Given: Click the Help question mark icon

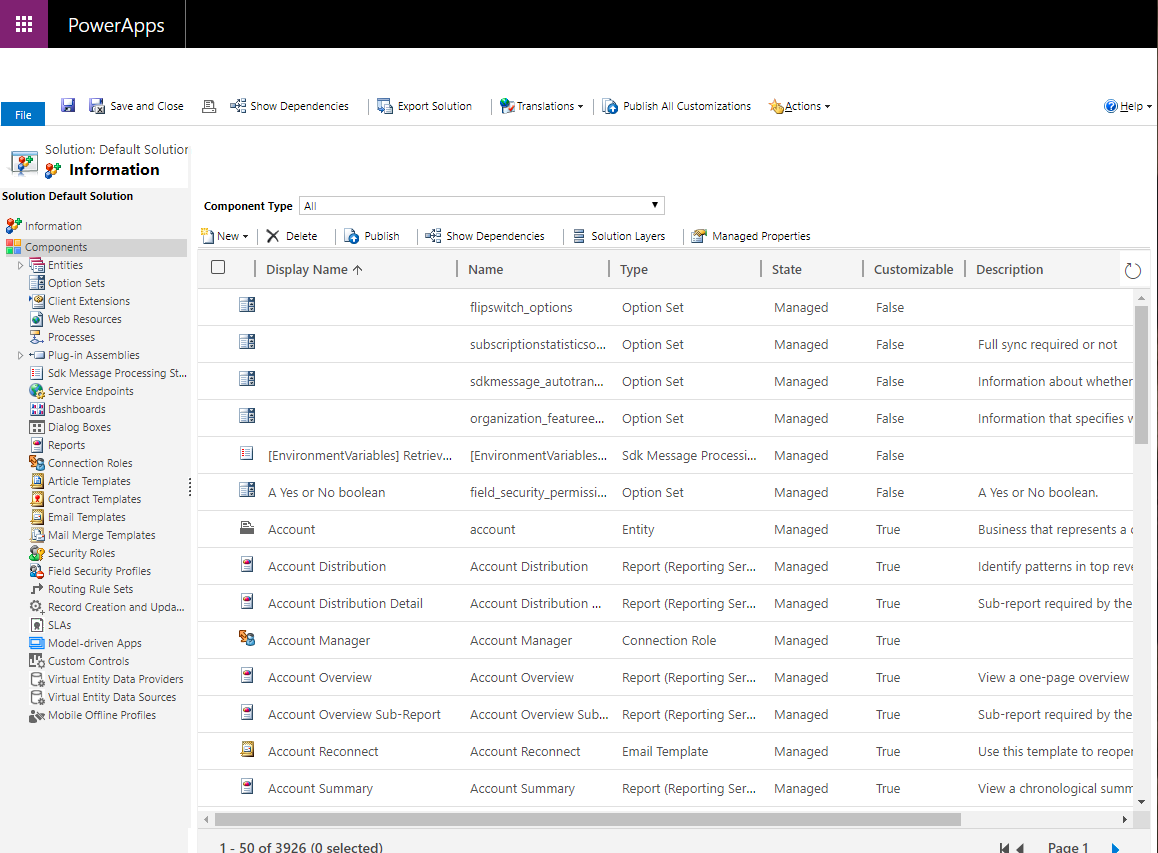Looking at the screenshot, I should [1111, 106].
